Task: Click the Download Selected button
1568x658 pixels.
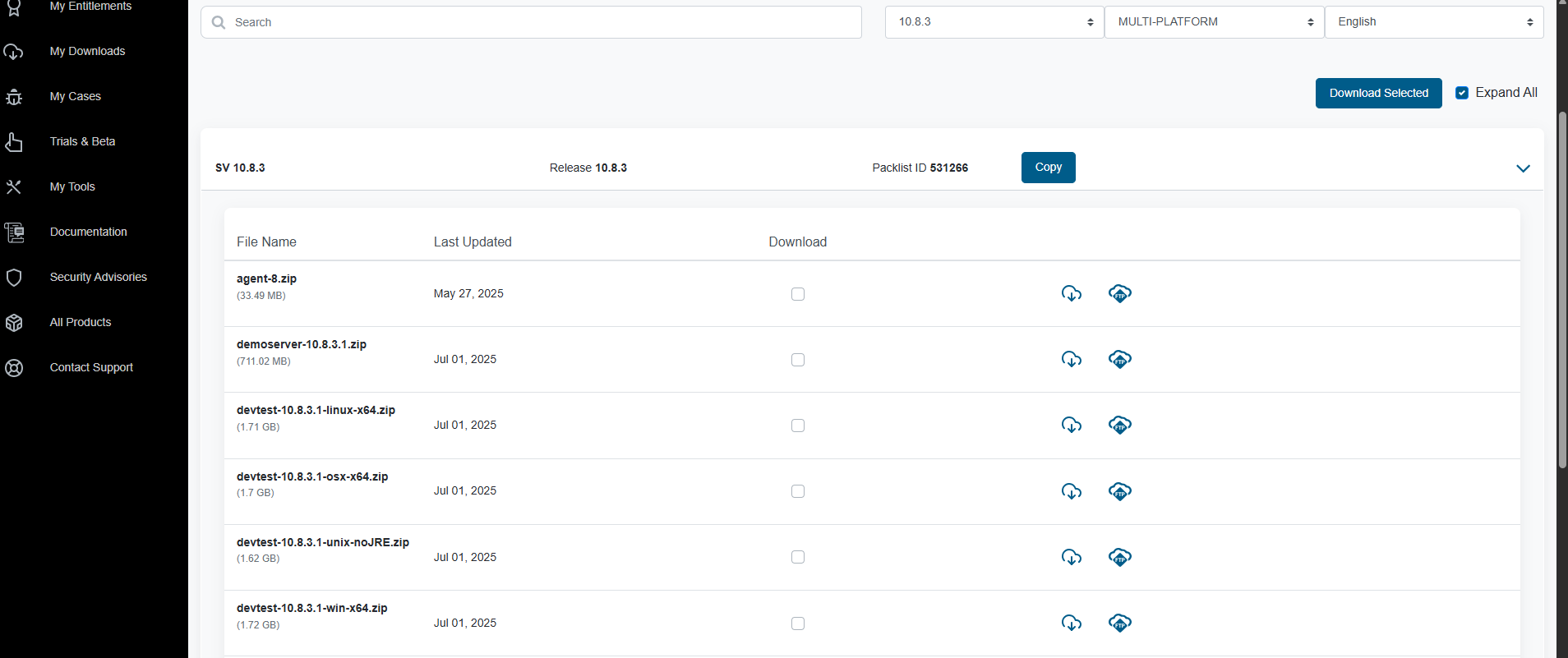Action: point(1378,93)
